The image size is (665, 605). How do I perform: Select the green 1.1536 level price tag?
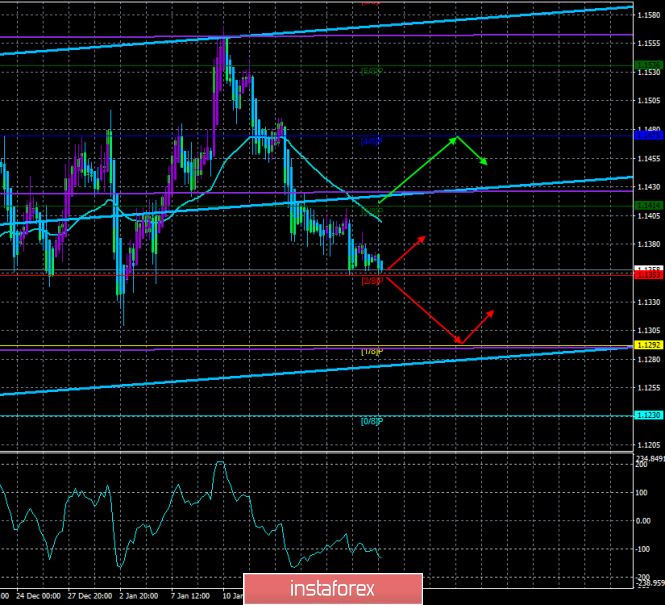coord(649,65)
